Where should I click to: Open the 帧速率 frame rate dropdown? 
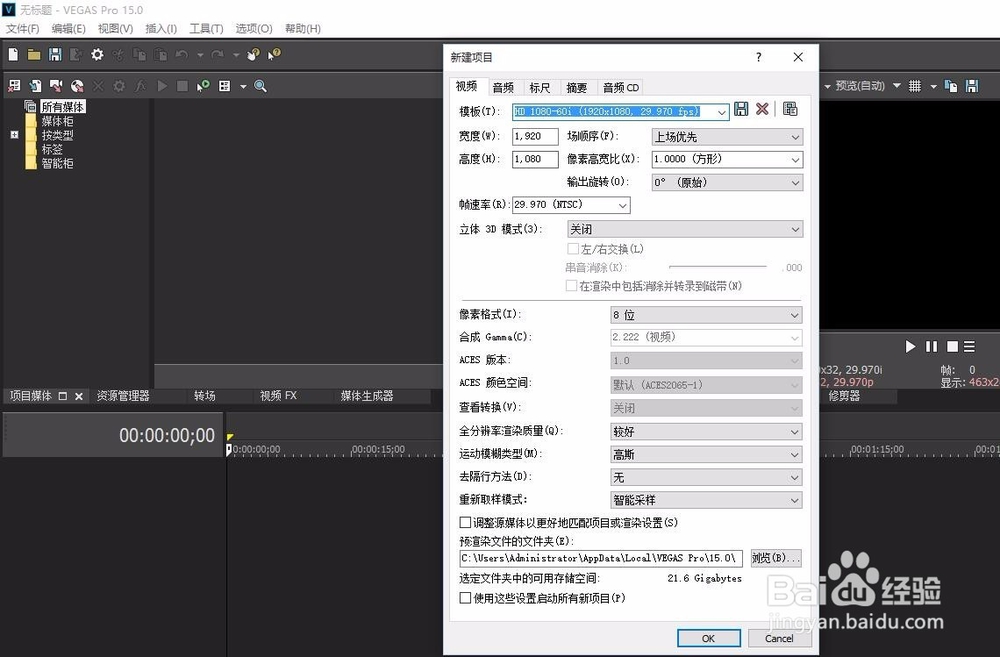click(571, 205)
